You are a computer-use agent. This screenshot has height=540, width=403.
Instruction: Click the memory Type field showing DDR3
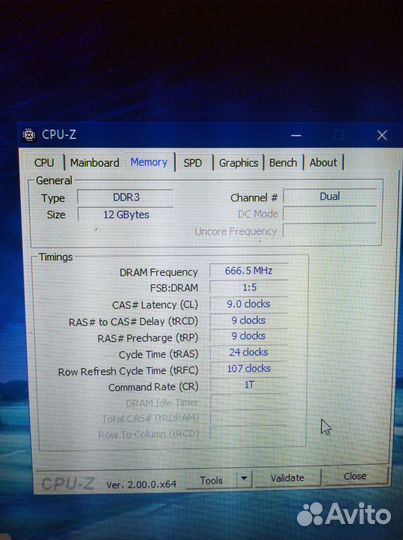(126, 197)
